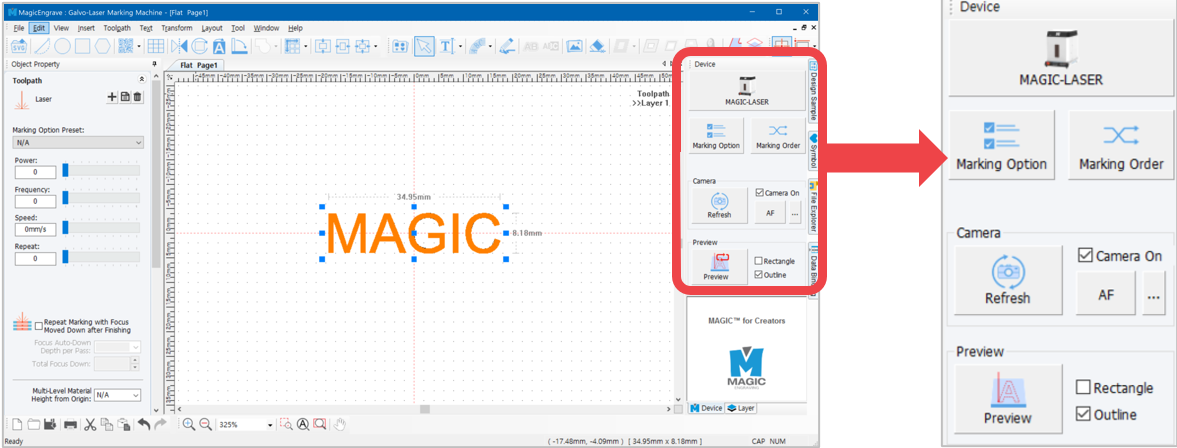Open the Toolpath menu
The height and width of the screenshot is (448, 1177).
click(x=117, y=28)
